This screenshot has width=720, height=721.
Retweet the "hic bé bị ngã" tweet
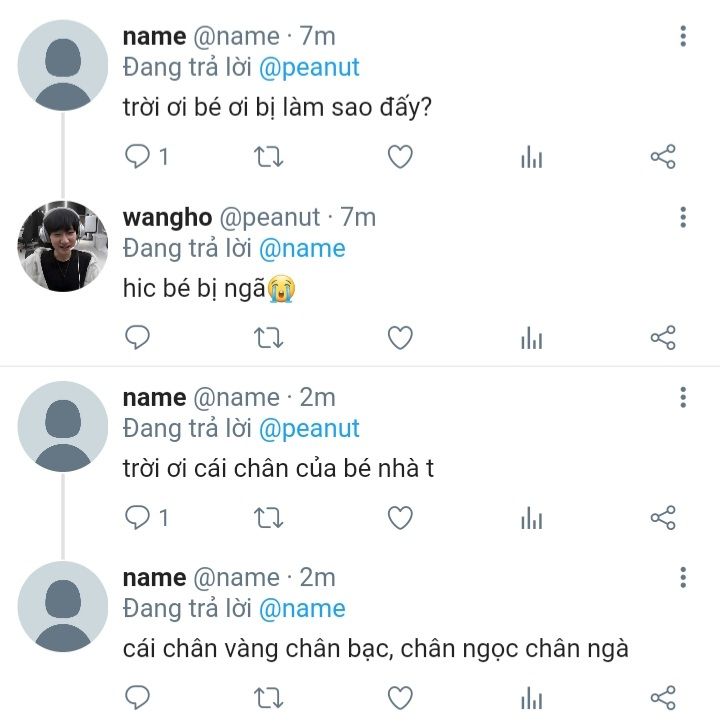269,338
